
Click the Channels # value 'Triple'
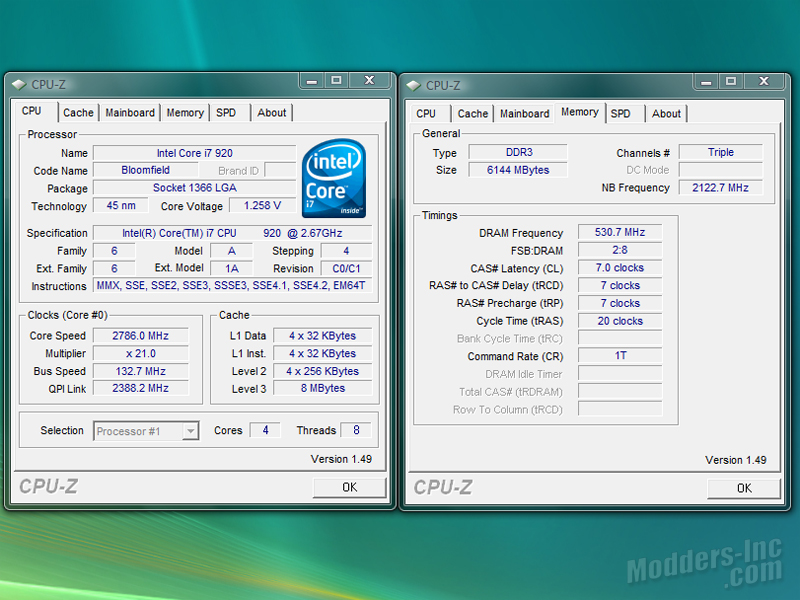(720, 152)
